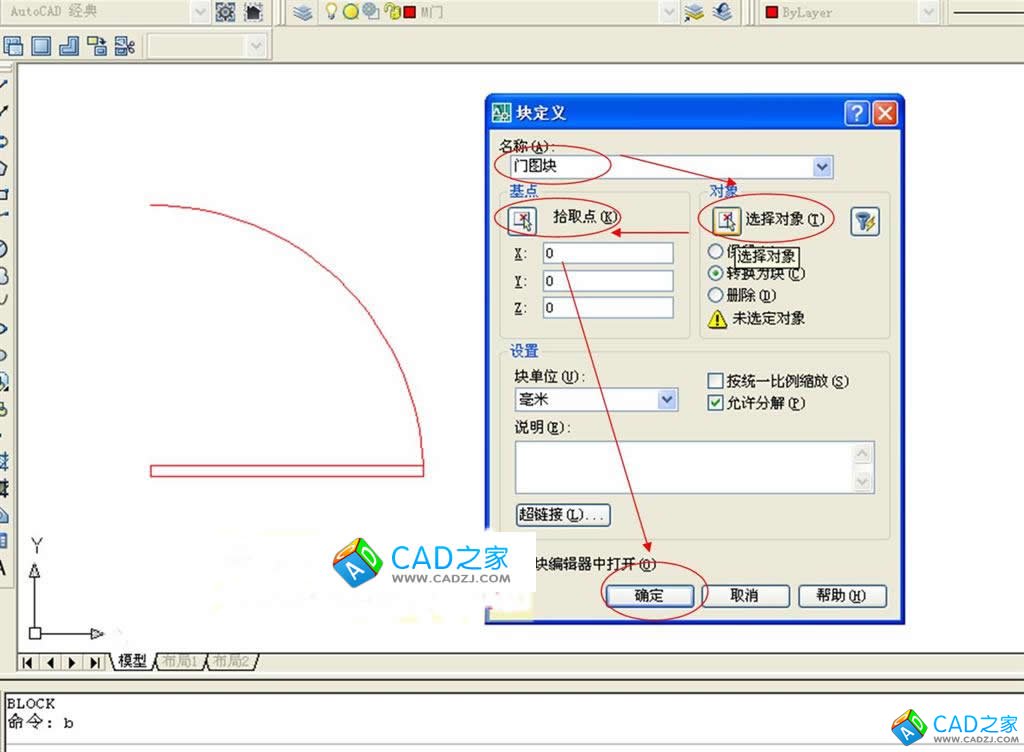Open the 块单位 units dropdown
This screenshot has height=752, width=1024.
(668, 399)
